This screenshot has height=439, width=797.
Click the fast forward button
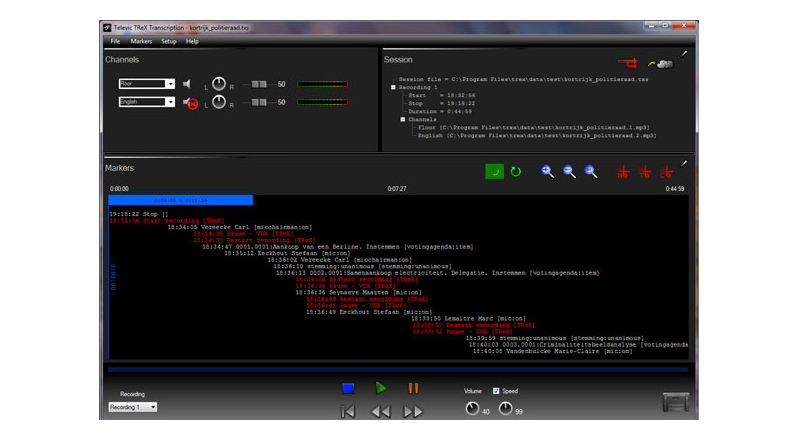[x=412, y=411]
